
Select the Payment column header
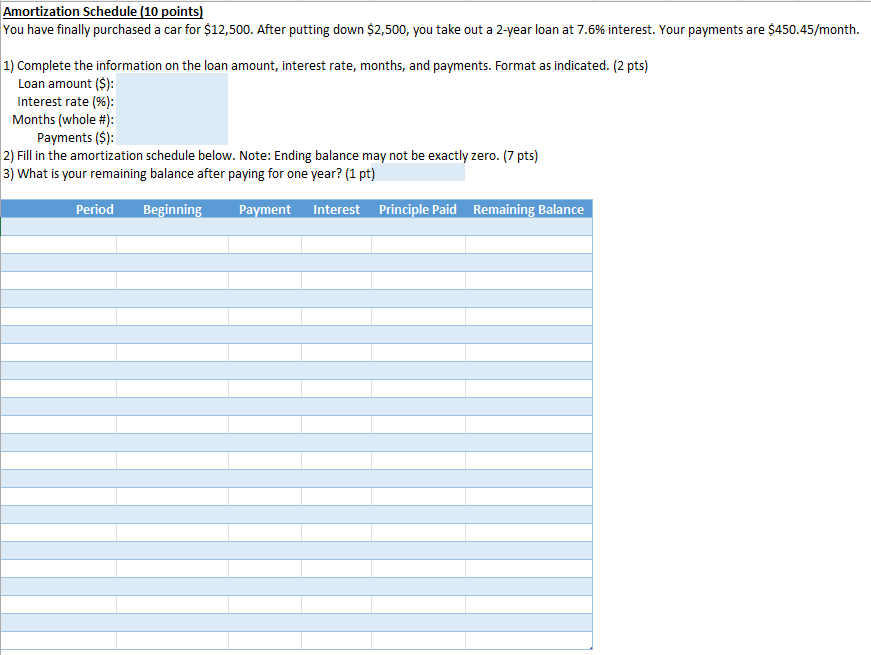[x=265, y=209]
